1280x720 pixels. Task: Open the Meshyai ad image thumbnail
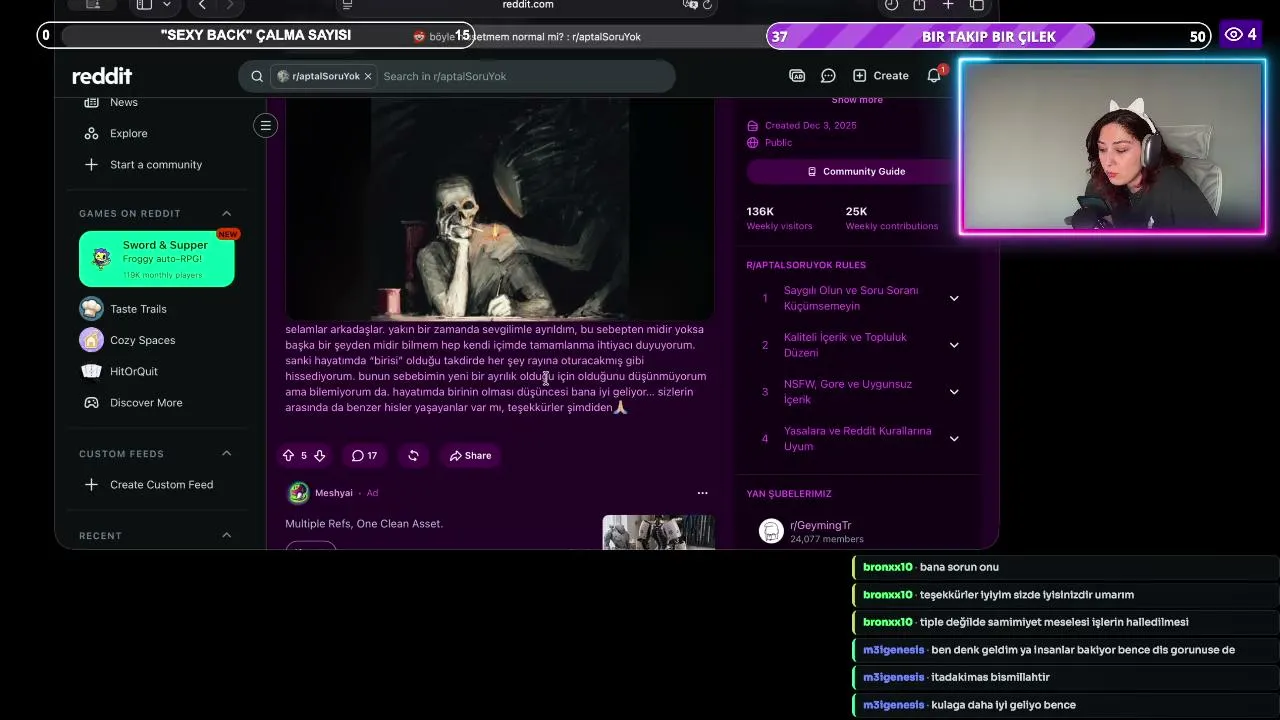658,532
